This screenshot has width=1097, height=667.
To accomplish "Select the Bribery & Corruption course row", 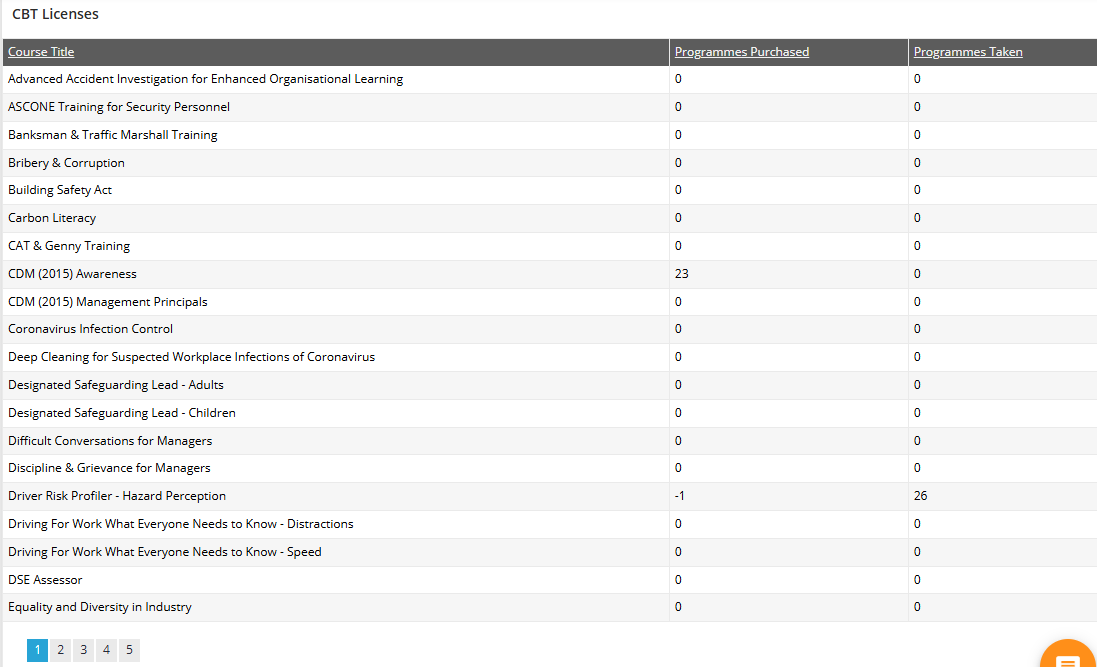I will [x=66, y=163].
